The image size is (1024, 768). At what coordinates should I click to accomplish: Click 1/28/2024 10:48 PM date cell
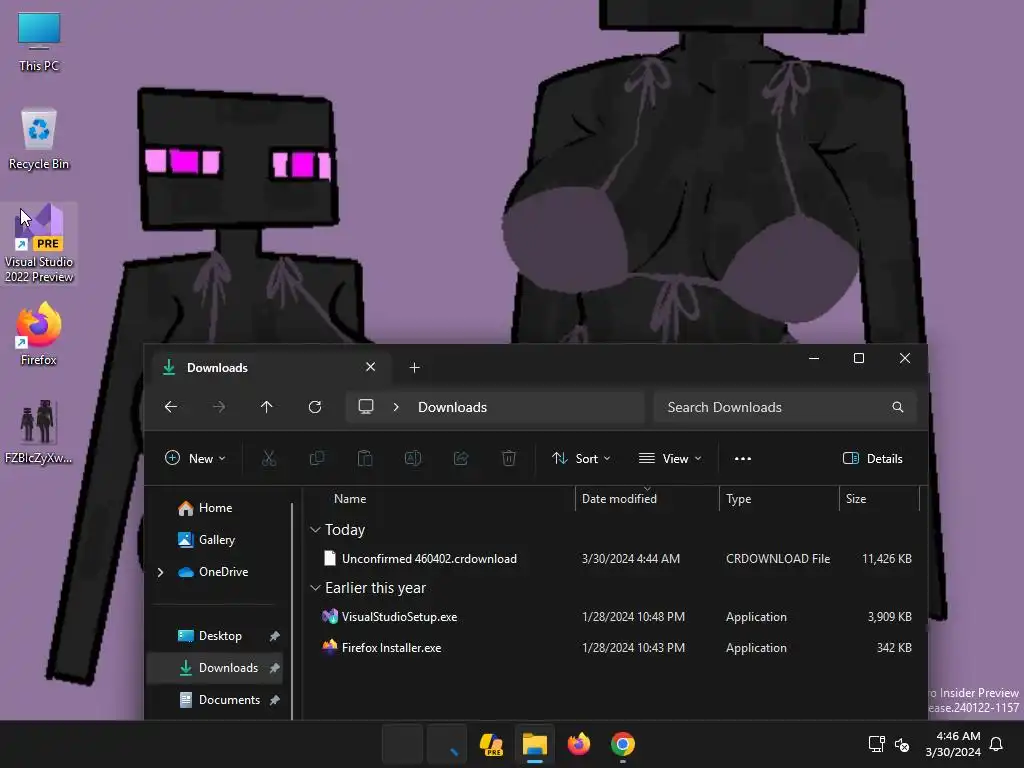[633, 616]
